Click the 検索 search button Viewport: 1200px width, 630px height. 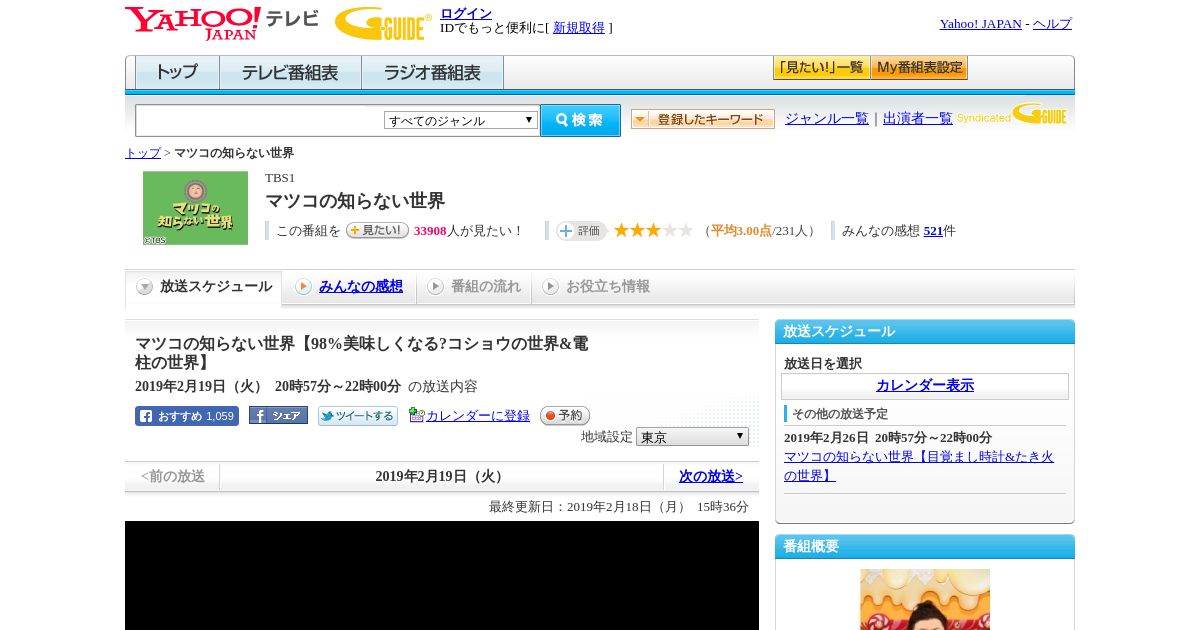pos(580,120)
